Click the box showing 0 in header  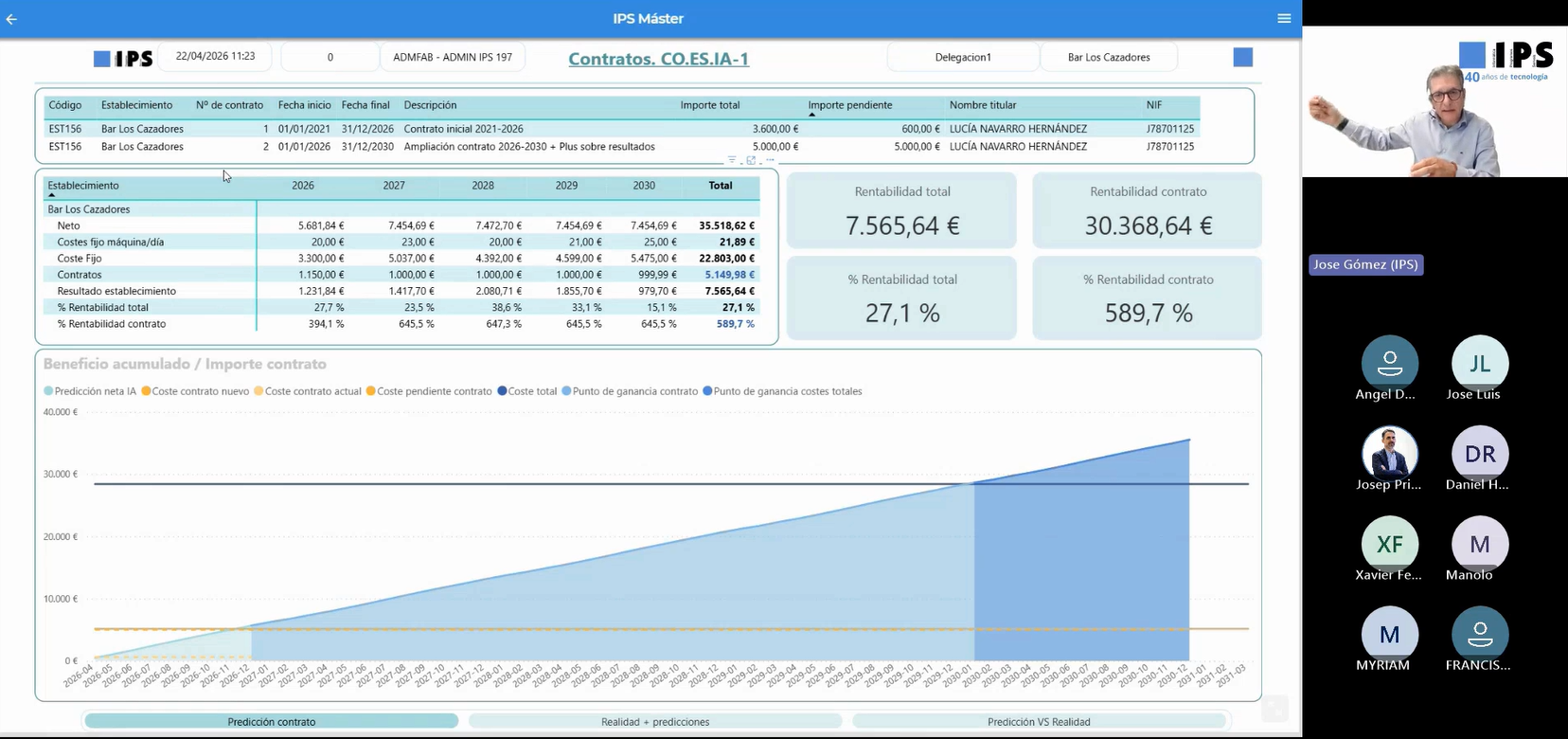[x=330, y=57]
